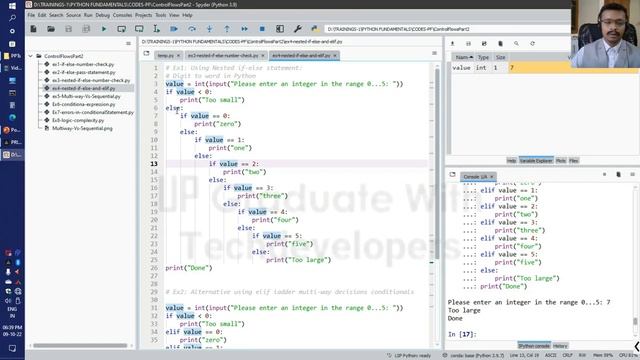This screenshot has width=640, height=360.
Task: Click Variable Explorer import data icon
Action: point(452,43)
